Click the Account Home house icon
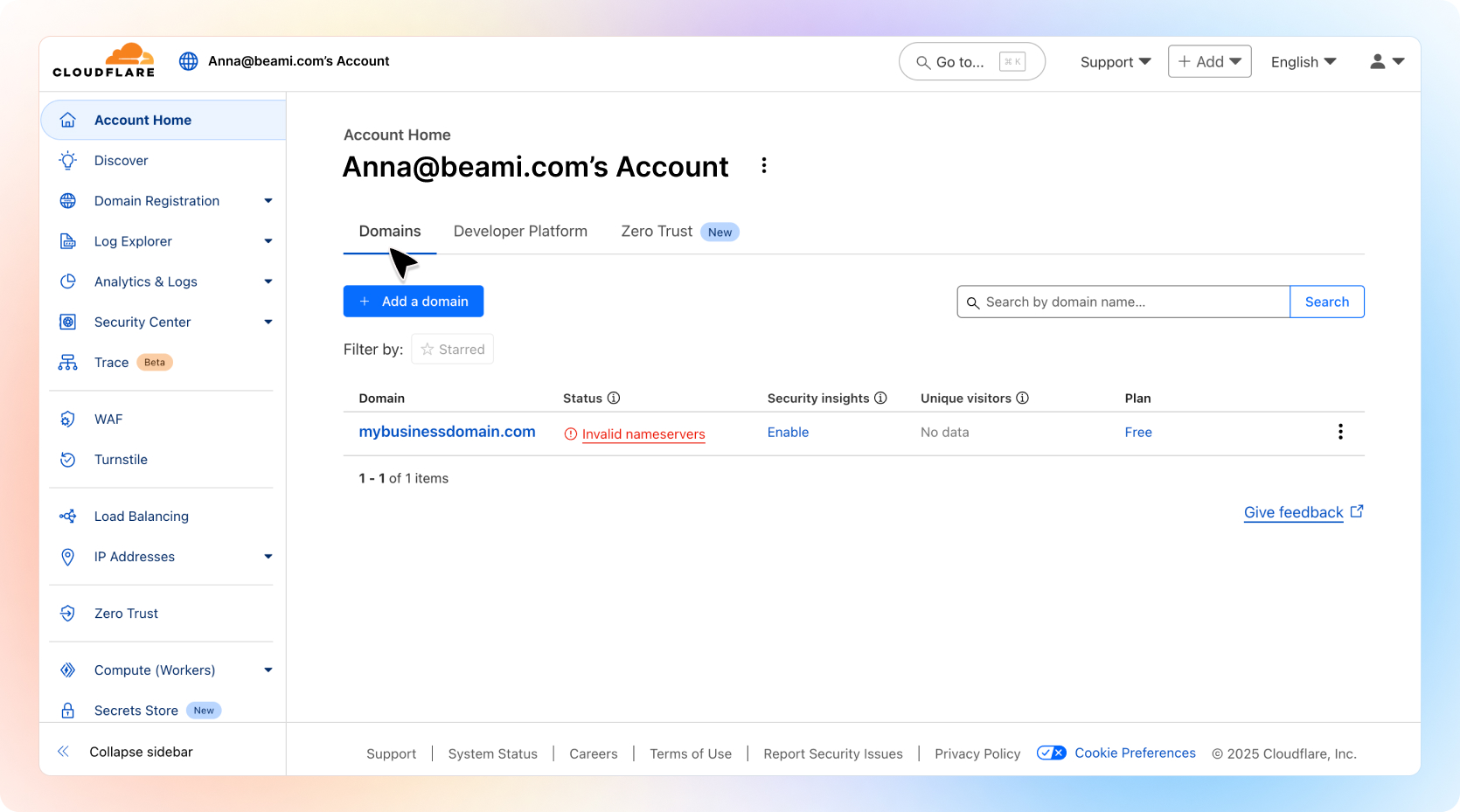The width and height of the screenshot is (1460, 812). [67, 120]
